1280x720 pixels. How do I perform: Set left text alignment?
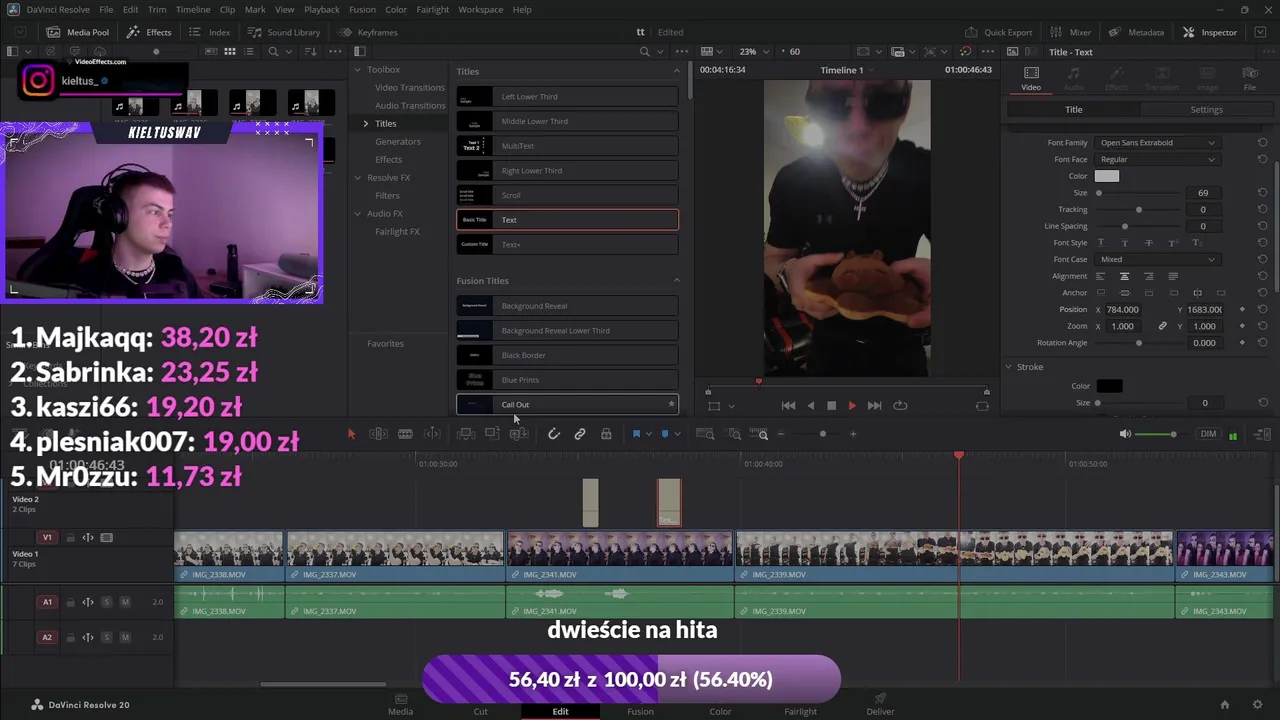click(x=1101, y=276)
